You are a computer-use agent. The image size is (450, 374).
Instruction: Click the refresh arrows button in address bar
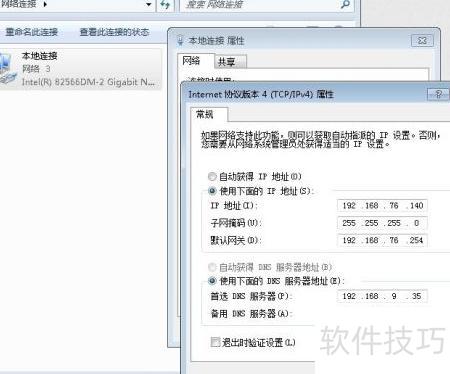click(165, 5)
